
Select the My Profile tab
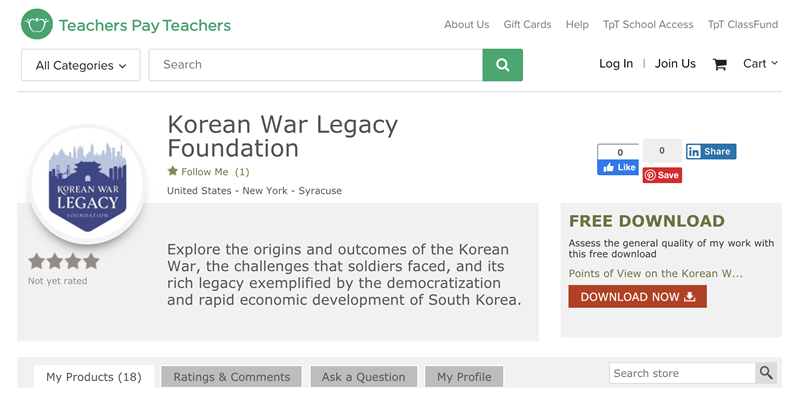coord(464,377)
